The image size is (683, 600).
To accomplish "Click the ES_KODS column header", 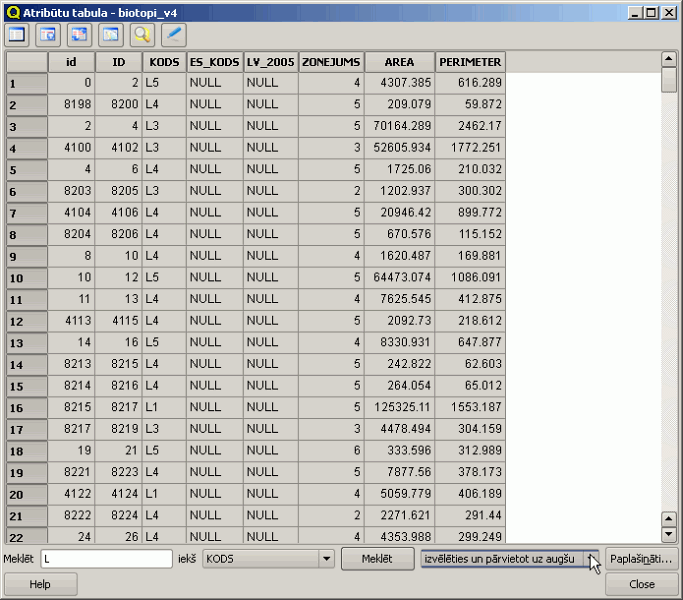I will point(215,62).
